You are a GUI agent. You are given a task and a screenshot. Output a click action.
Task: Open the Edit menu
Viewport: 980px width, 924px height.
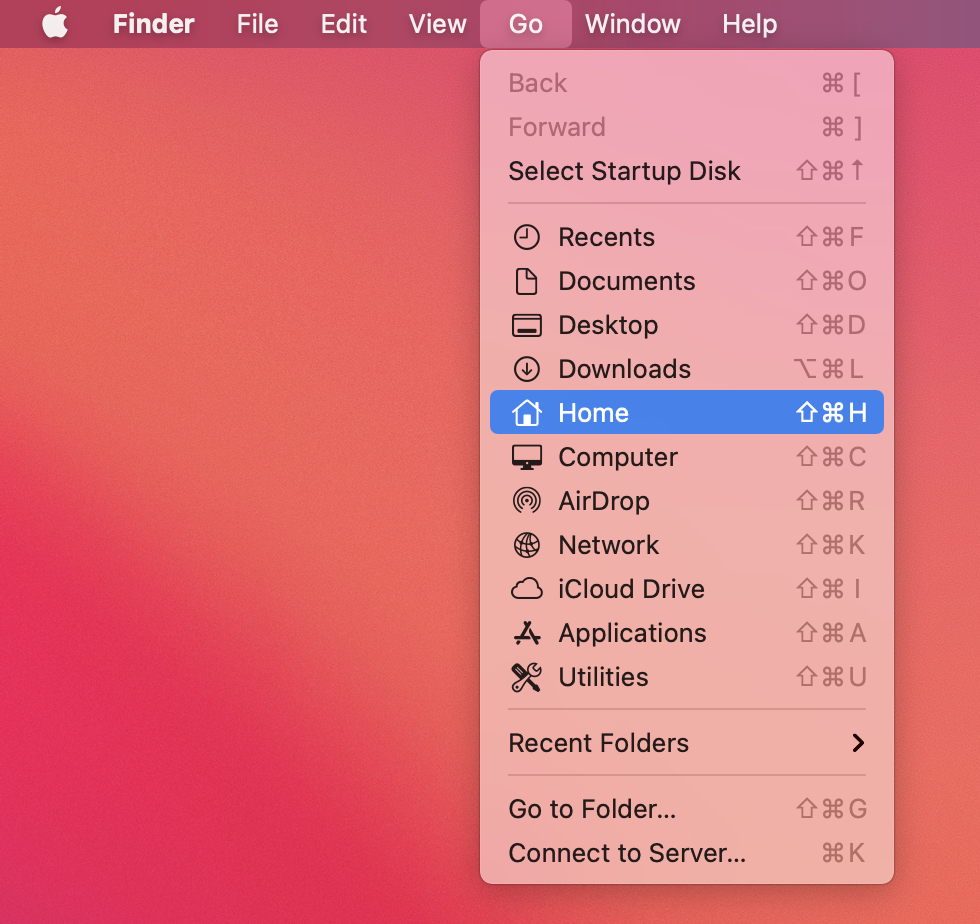click(343, 24)
